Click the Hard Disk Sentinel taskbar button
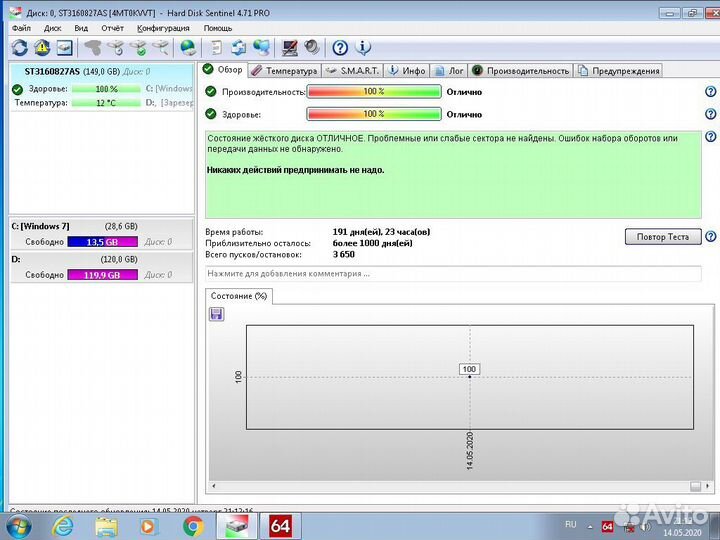Screen dimensions: 720x540 237,526
